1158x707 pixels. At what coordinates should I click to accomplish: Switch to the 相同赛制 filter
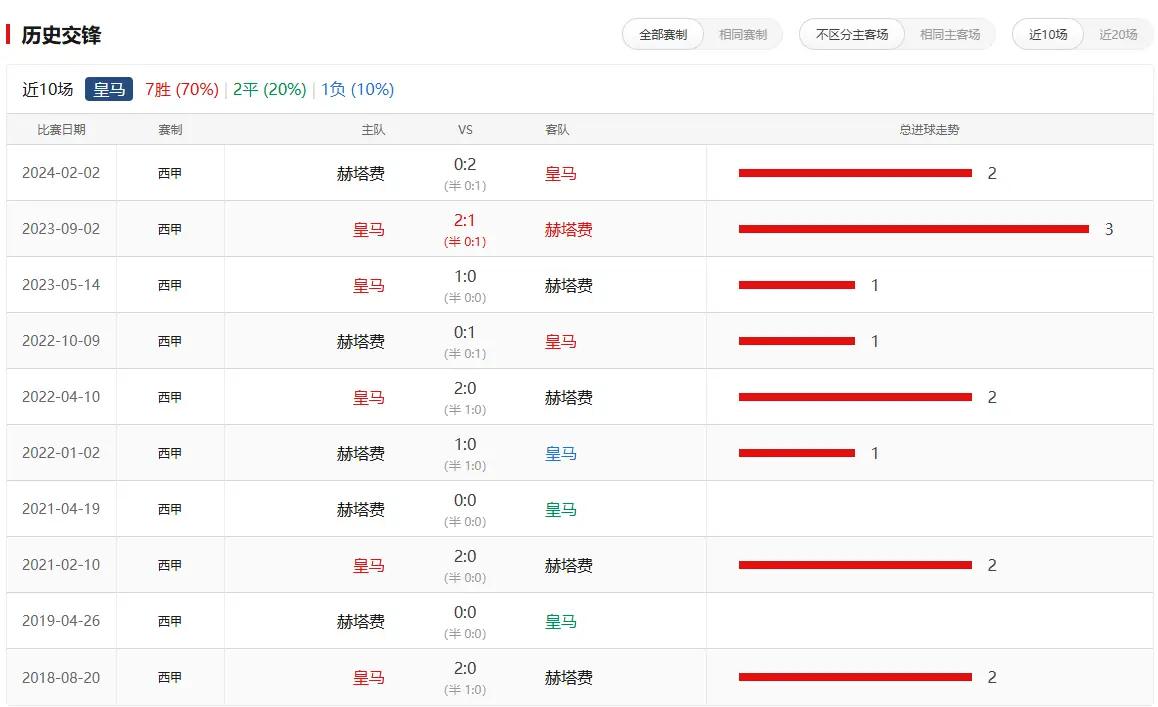(x=743, y=35)
